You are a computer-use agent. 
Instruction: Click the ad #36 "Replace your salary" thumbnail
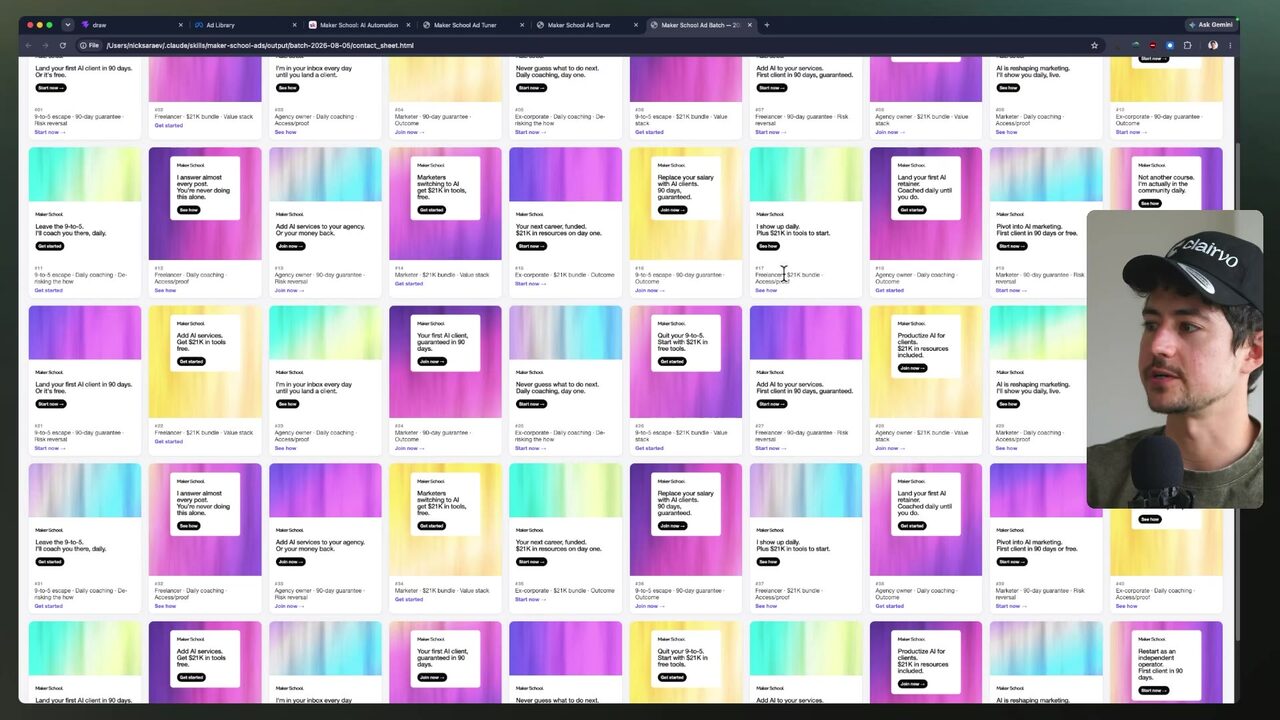pyautogui.click(x=686, y=519)
